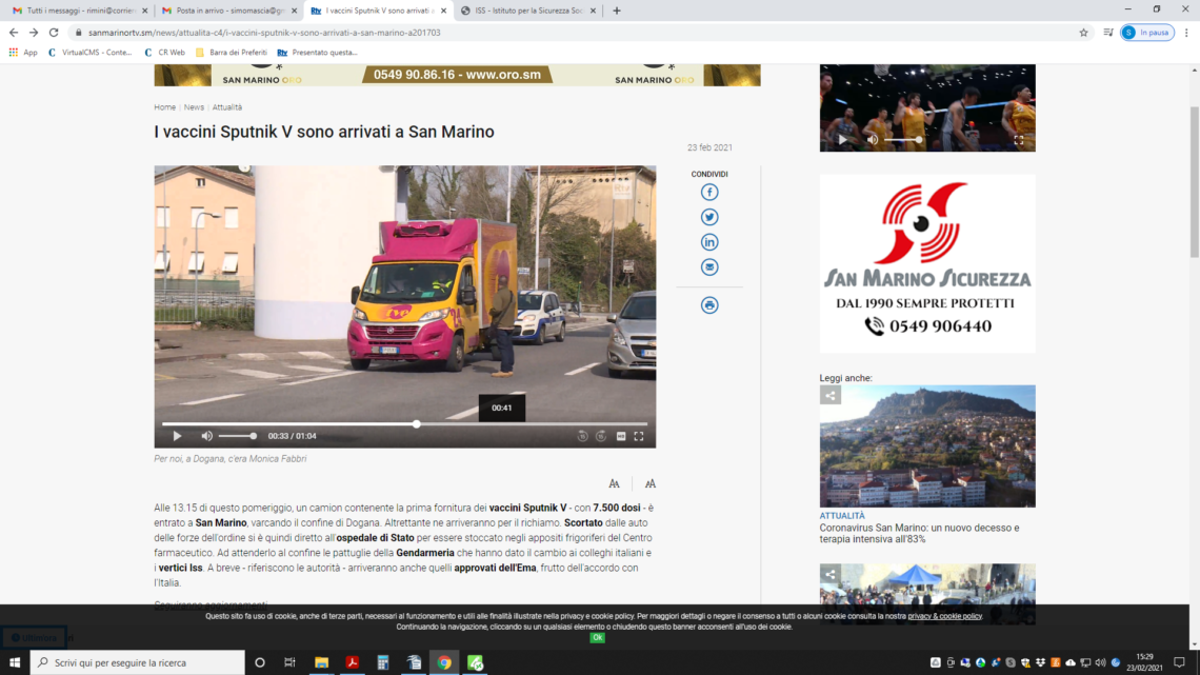
Task: Open video in fullscreen mode
Action: (x=639, y=436)
